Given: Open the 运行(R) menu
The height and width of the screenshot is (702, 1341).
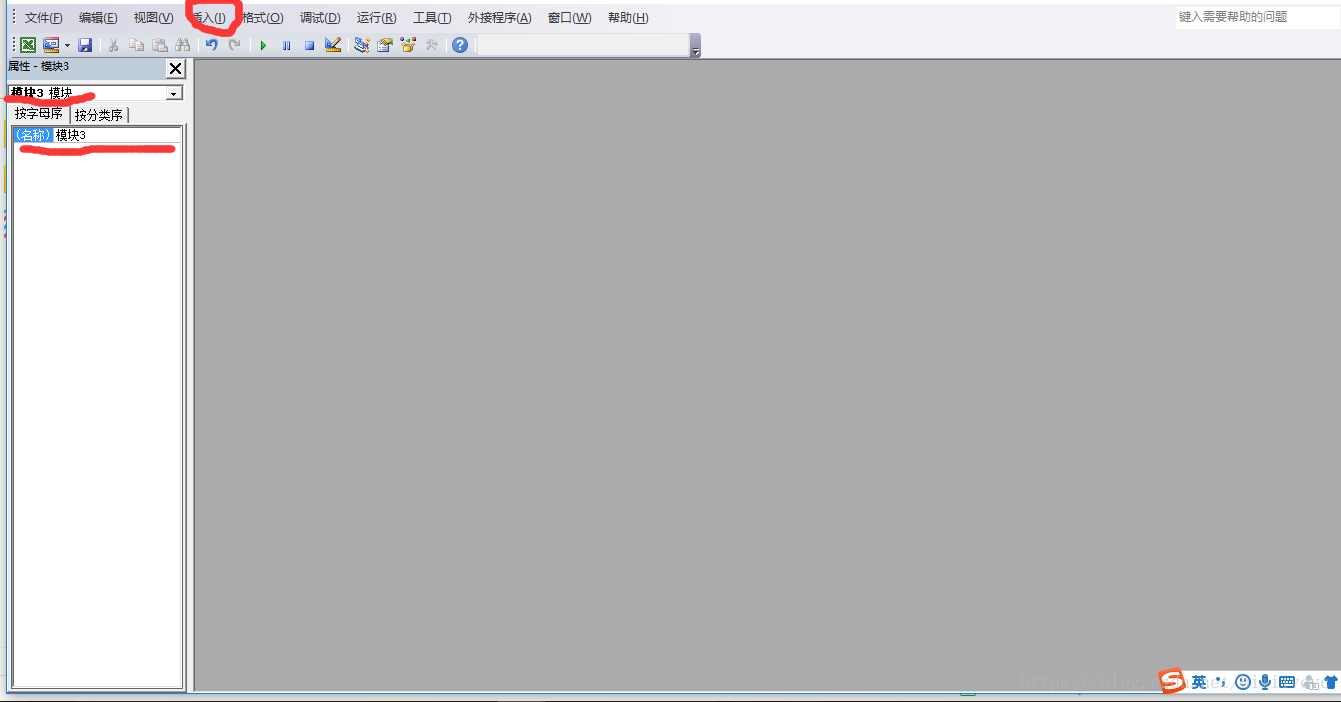Looking at the screenshot, I should pyautogui.click(x=376, y=18).
